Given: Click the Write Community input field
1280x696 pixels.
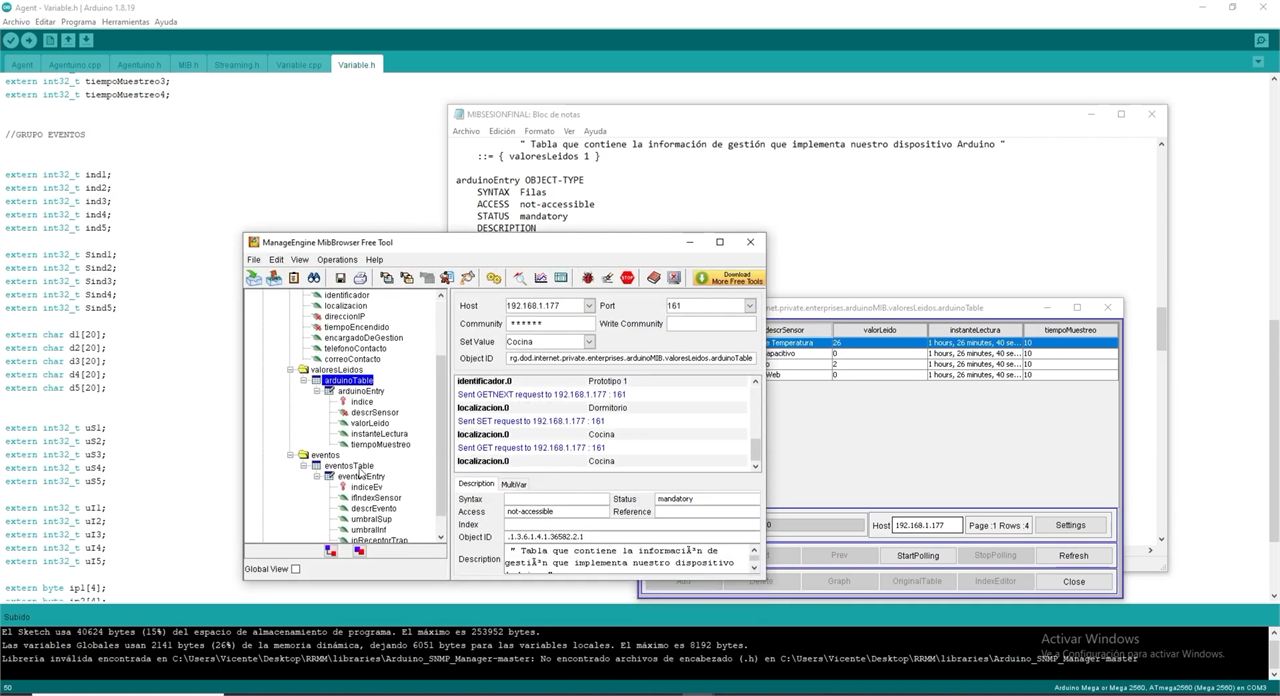Looking at the screenshot, I should pyautogui.click(x=711, y=324).
